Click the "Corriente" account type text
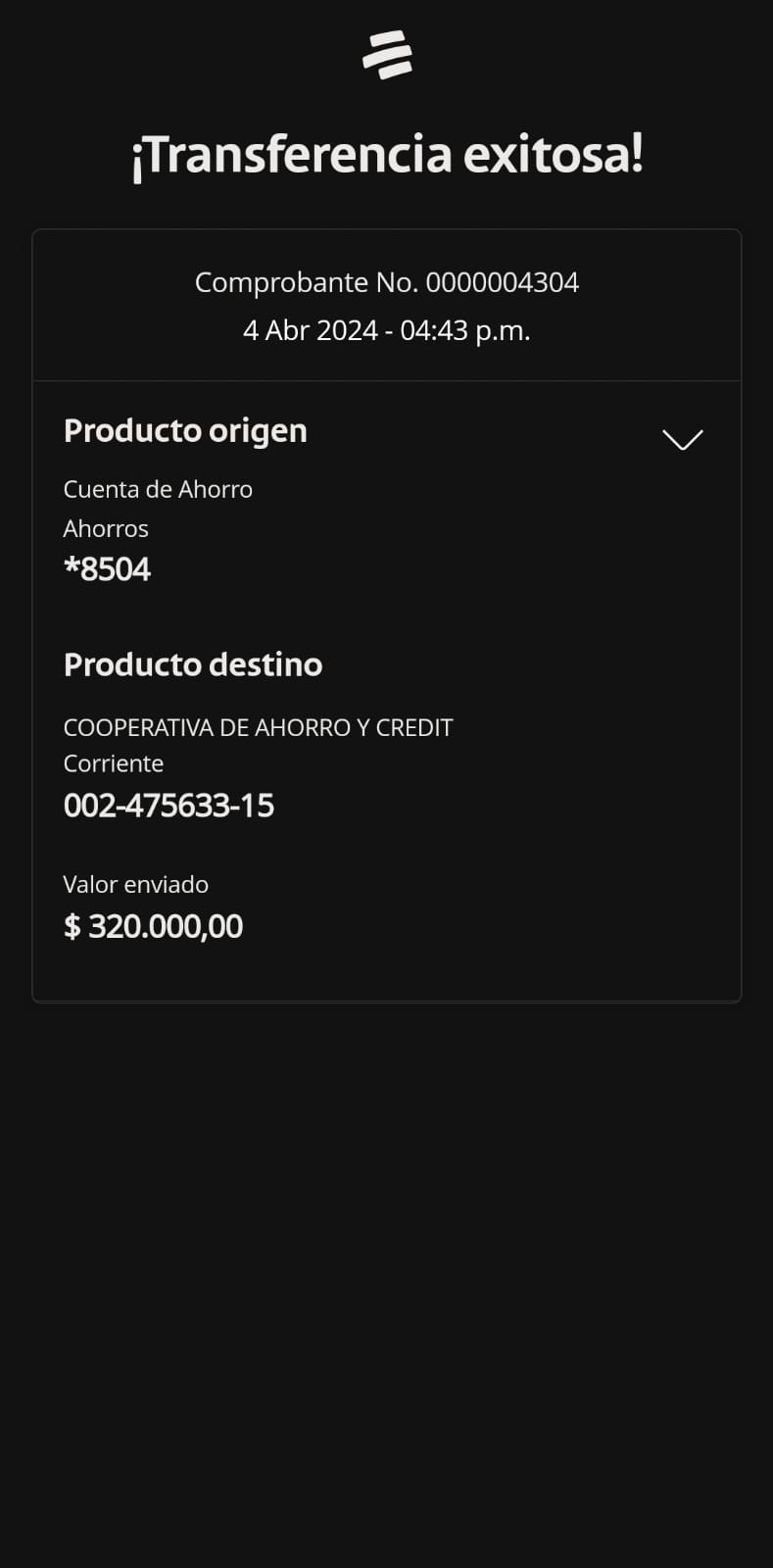 point(114,763)
